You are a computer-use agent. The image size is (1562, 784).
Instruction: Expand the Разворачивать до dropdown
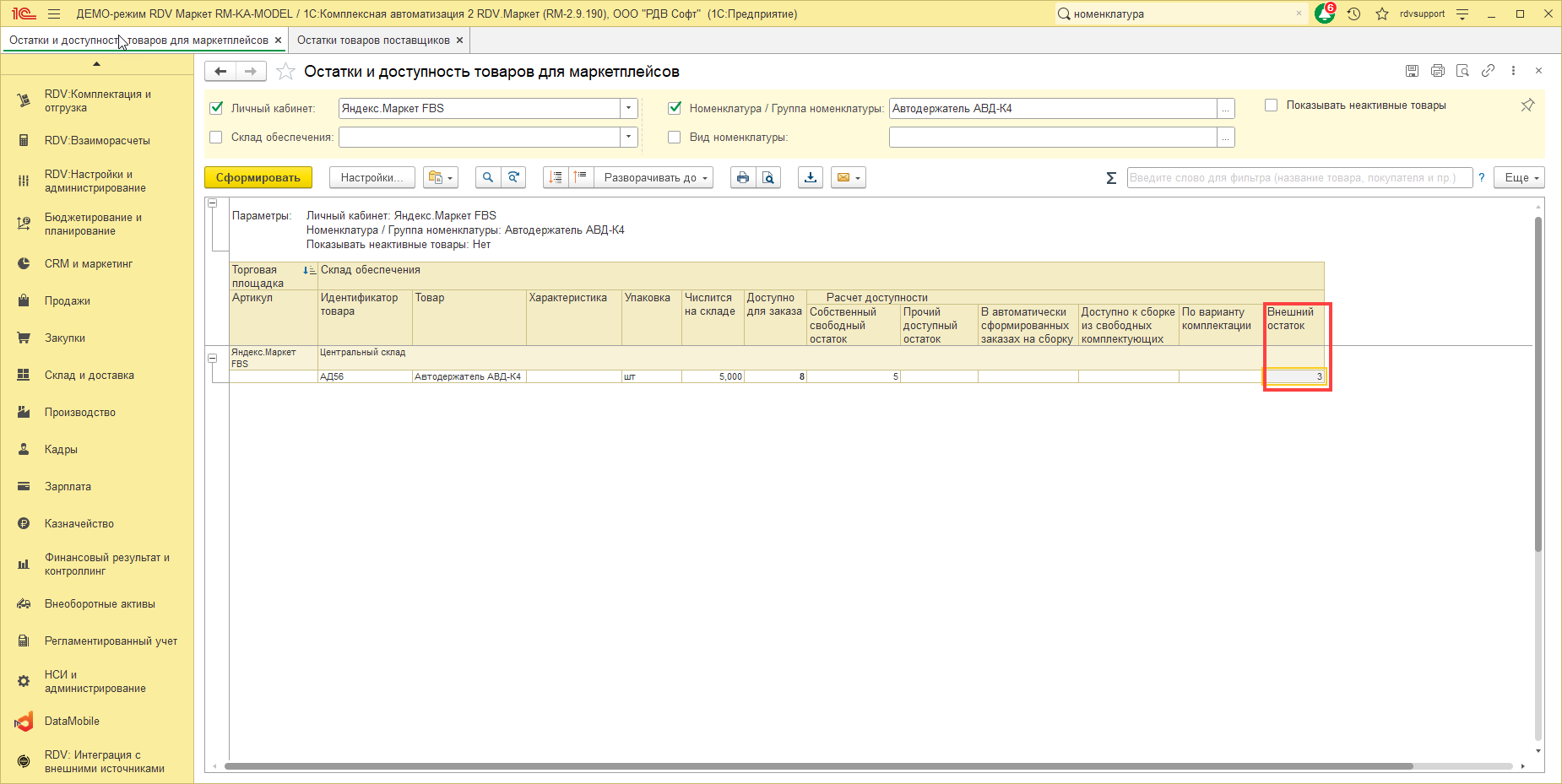[x=654, y=177]
